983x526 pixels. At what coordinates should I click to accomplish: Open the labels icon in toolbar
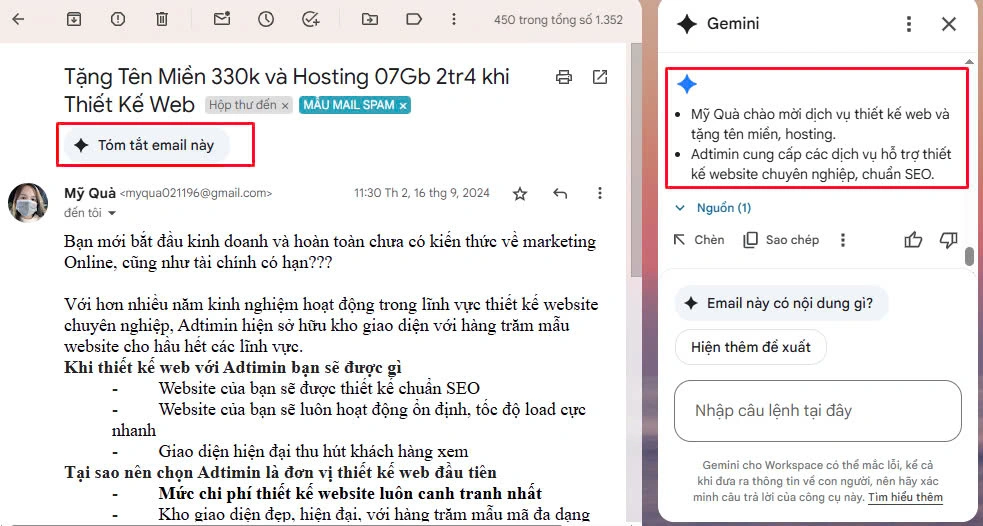coord(414,19)
